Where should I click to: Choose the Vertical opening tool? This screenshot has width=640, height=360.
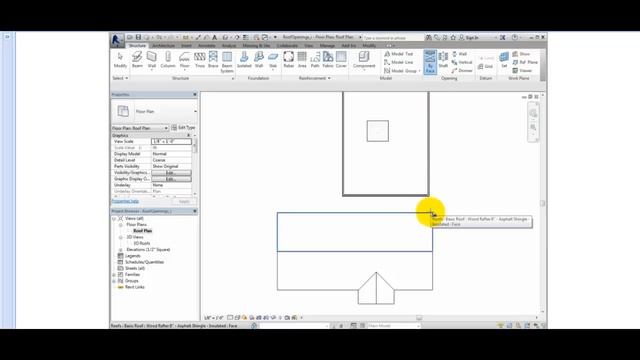tap(462, 62)
